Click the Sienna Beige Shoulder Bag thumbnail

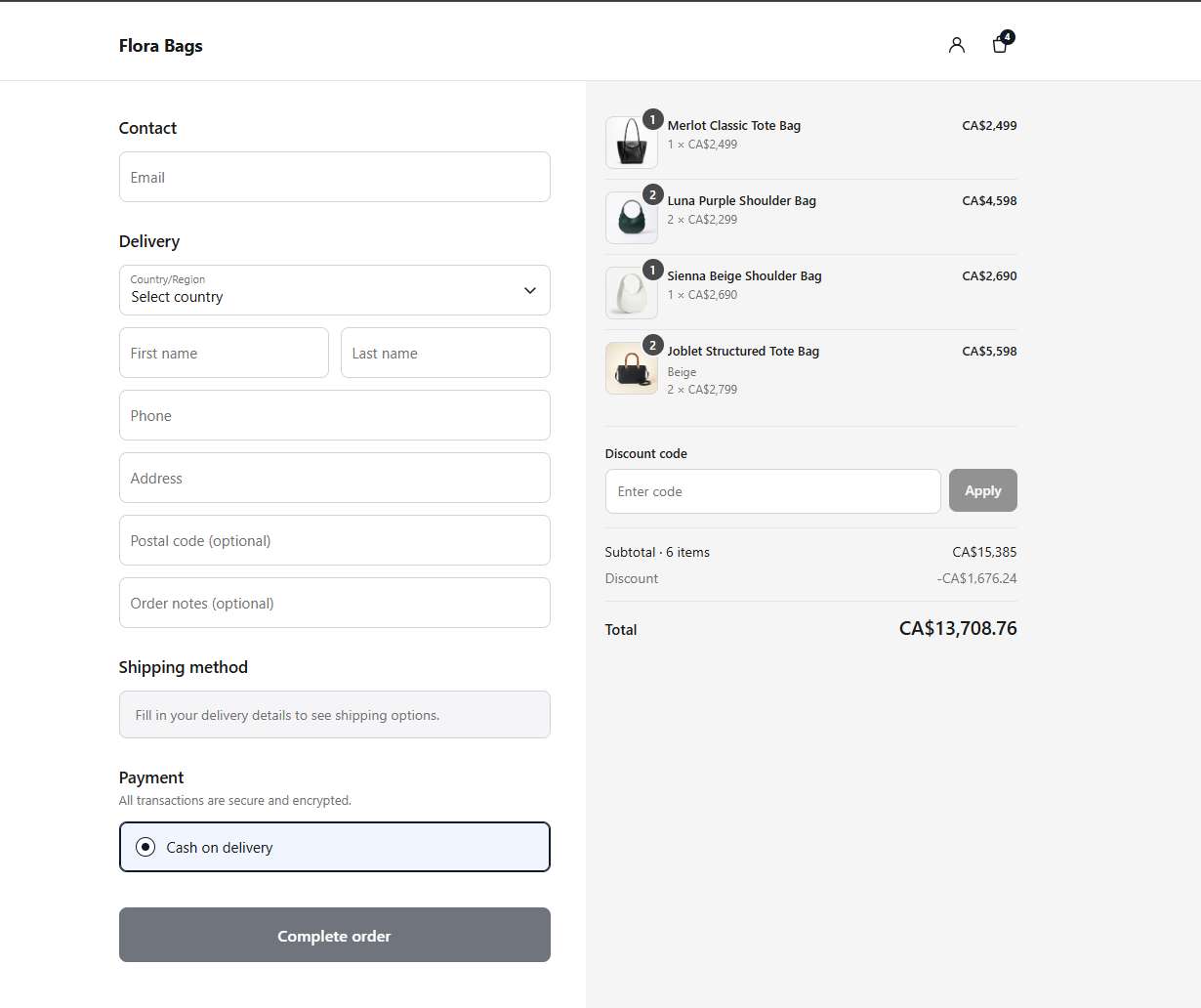coord(632,293)
